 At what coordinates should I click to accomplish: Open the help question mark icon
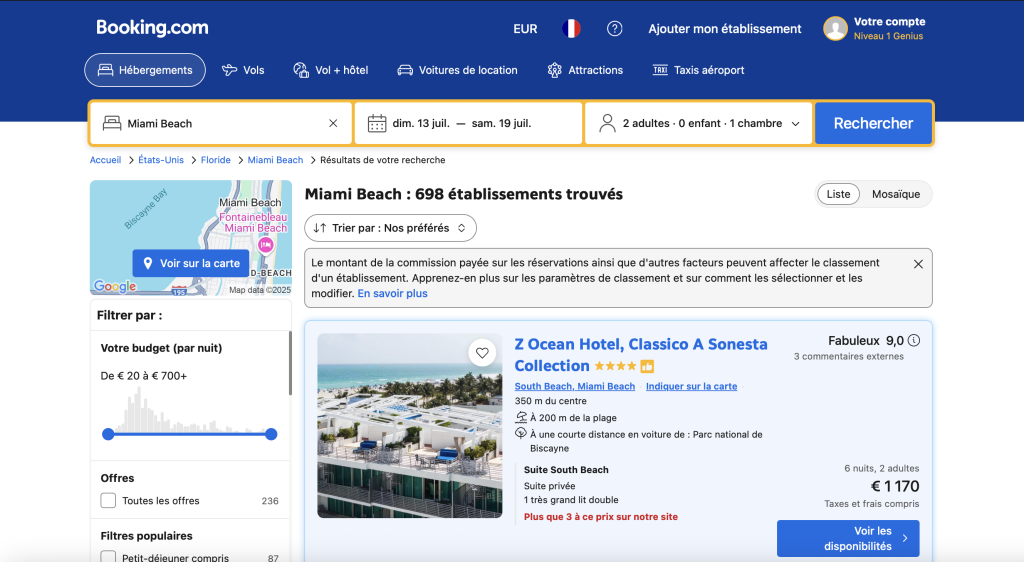615,29
